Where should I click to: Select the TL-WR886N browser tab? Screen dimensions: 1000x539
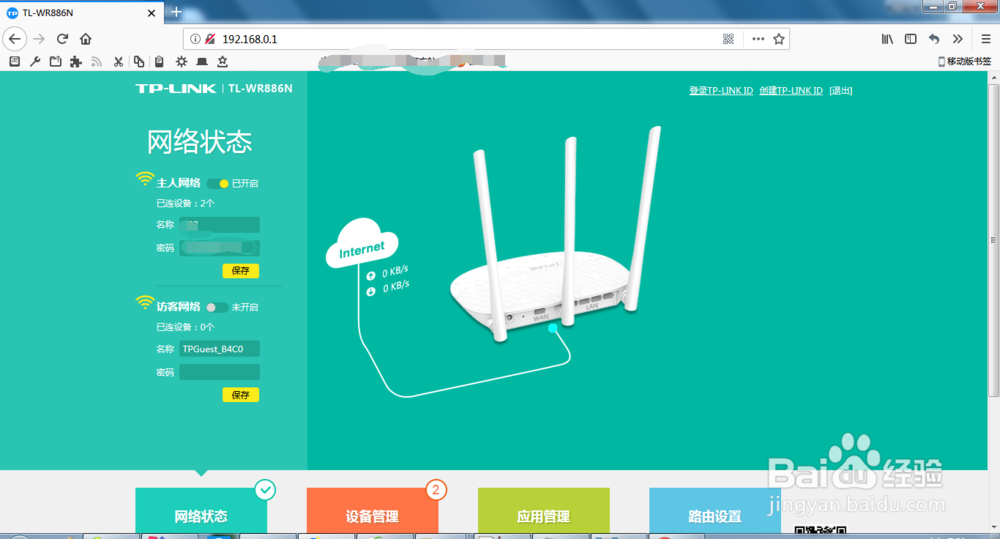click(x=81, y=13)
